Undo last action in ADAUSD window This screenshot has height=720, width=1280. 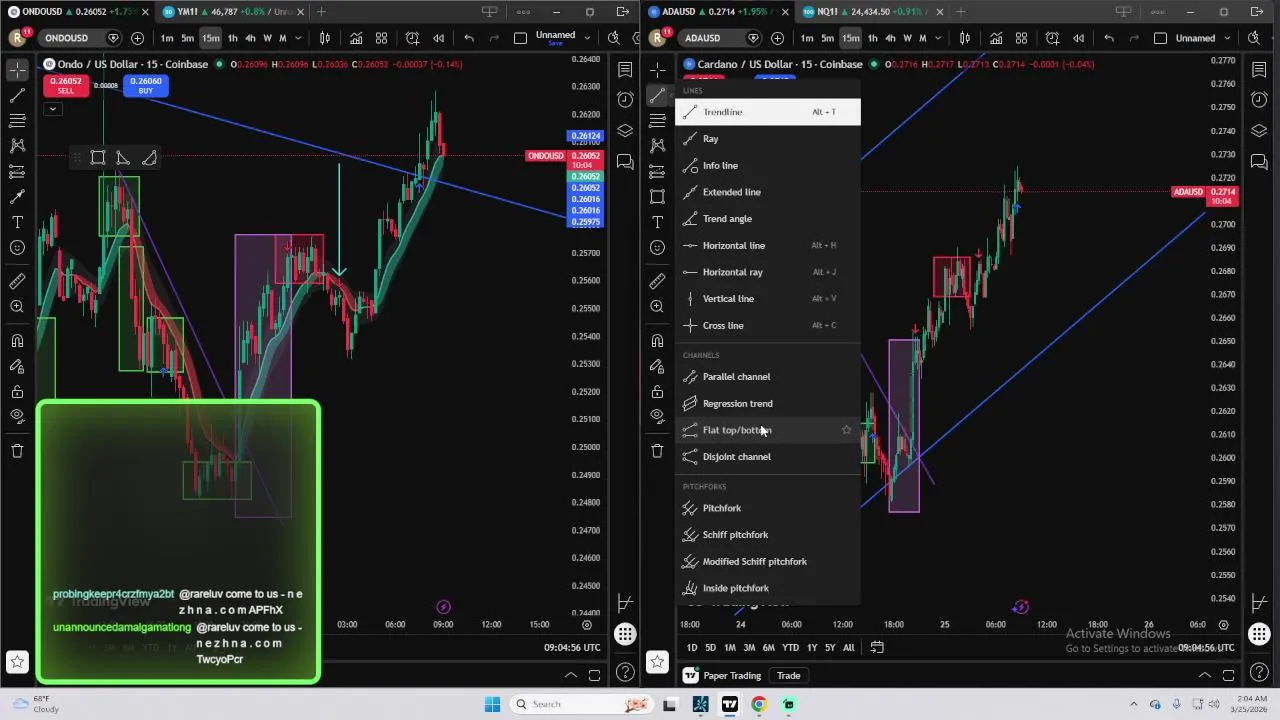point(1109,38)
